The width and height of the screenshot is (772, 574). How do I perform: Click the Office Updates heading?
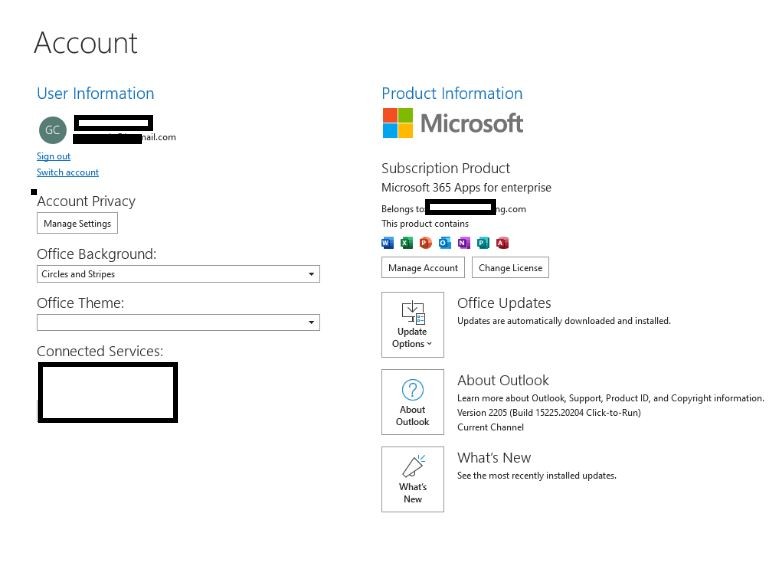click(504, 303)
